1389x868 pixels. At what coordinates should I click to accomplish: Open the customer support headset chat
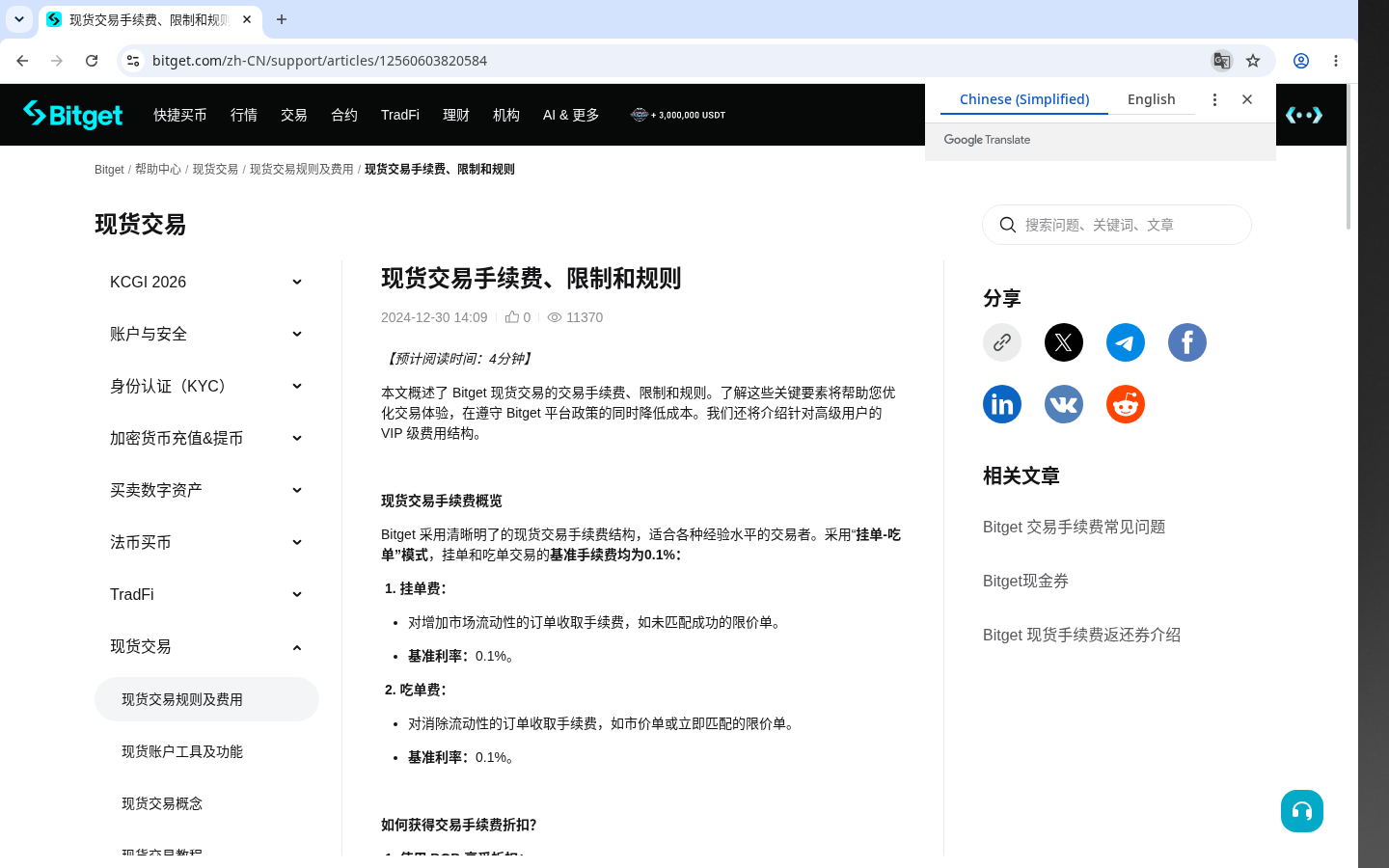click(x=1302, y=811)
